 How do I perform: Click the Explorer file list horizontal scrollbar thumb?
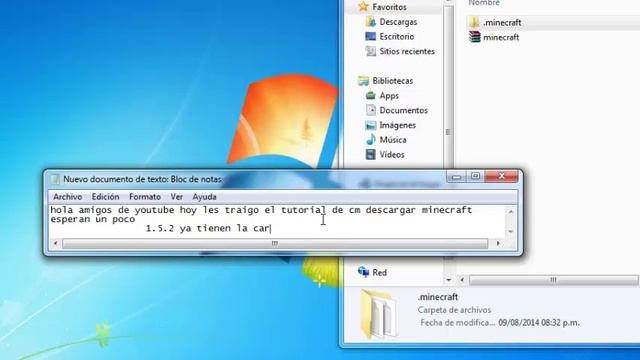click(x=553, y=280)
